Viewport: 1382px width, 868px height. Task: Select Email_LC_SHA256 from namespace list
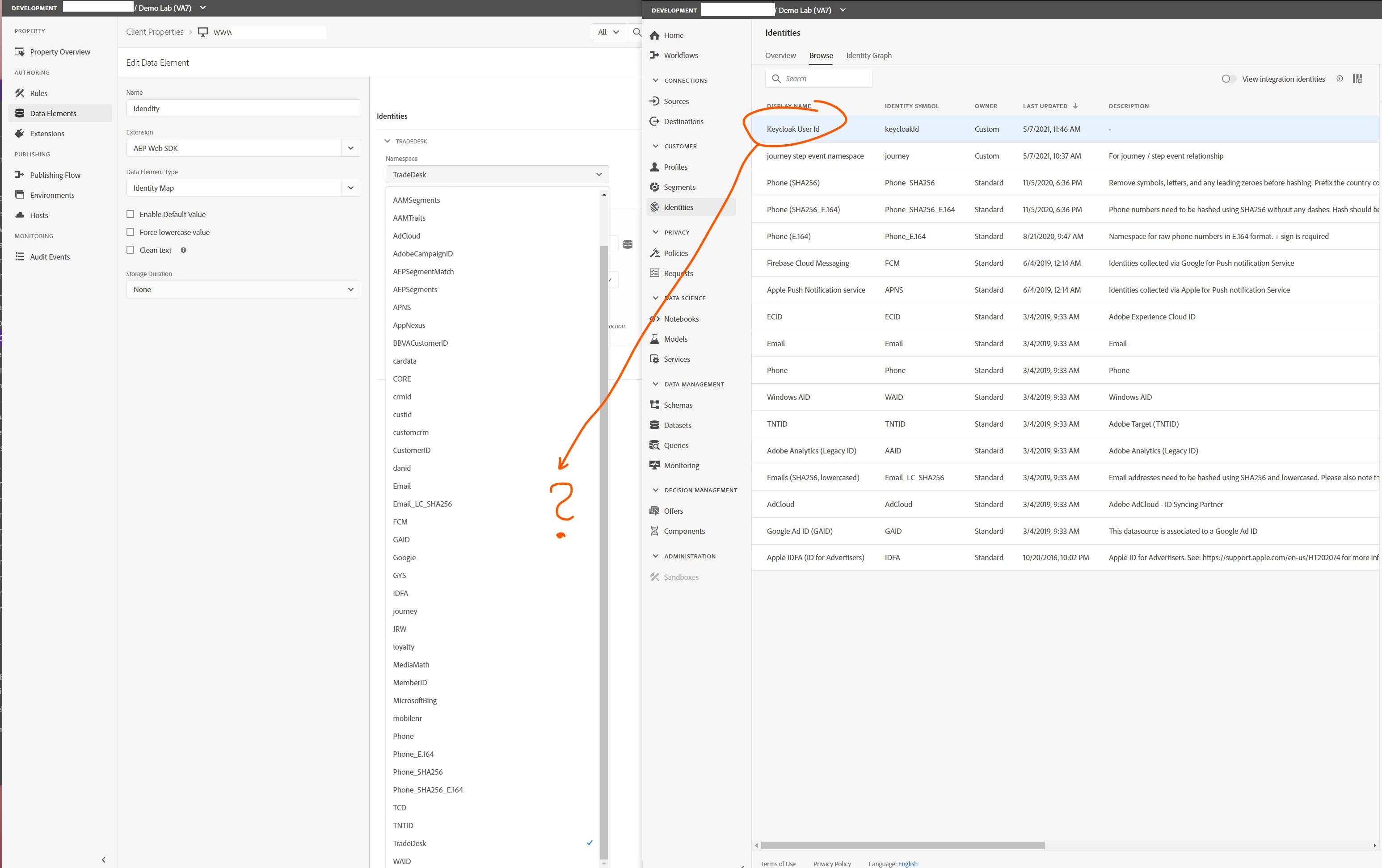point(422,504)
